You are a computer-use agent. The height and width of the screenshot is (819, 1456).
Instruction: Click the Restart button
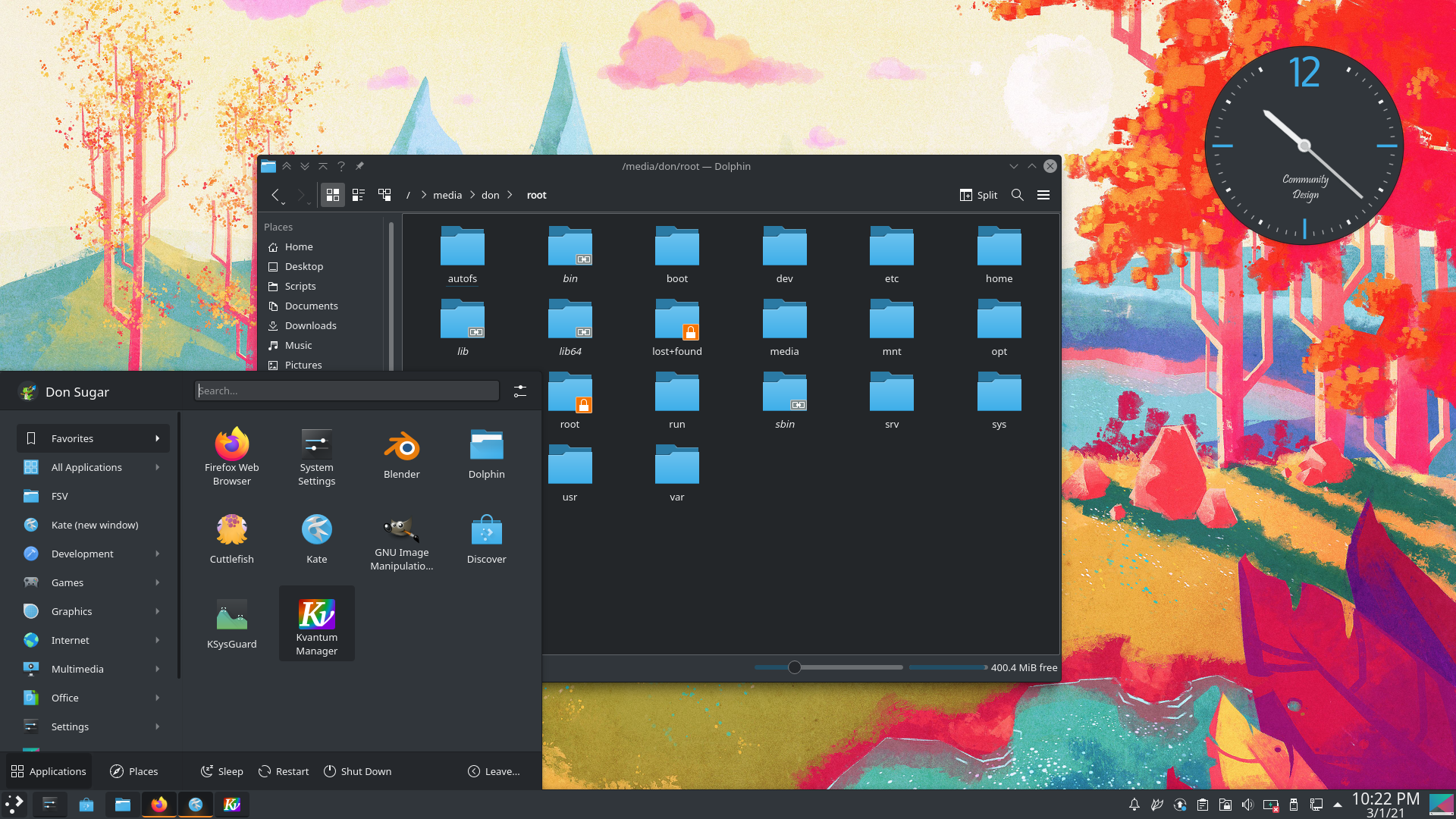click(x=284, y=771)
